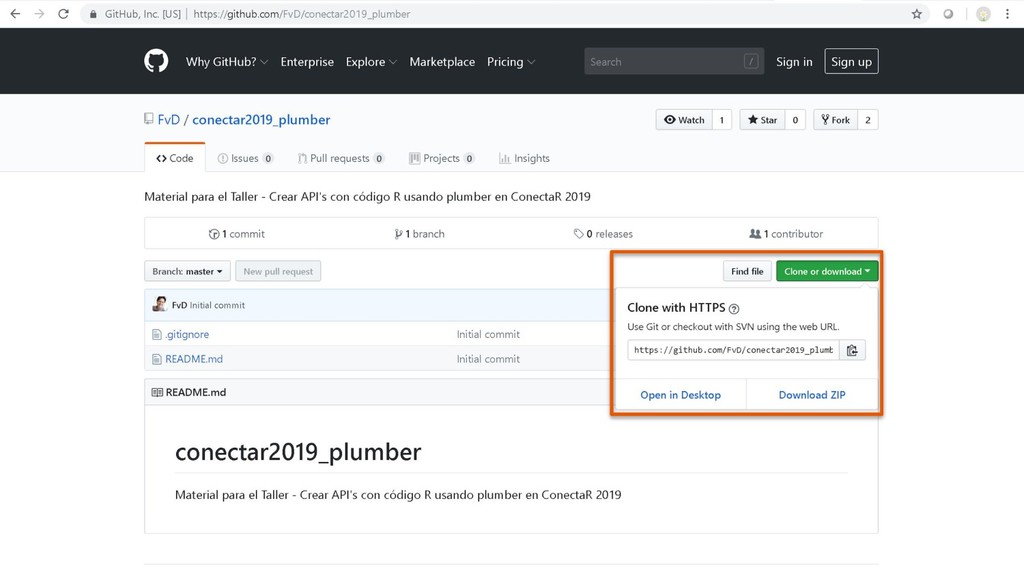Click the stargazers count 0
The width and height of the screenshot is (1024, 576).
coord(795,120)
